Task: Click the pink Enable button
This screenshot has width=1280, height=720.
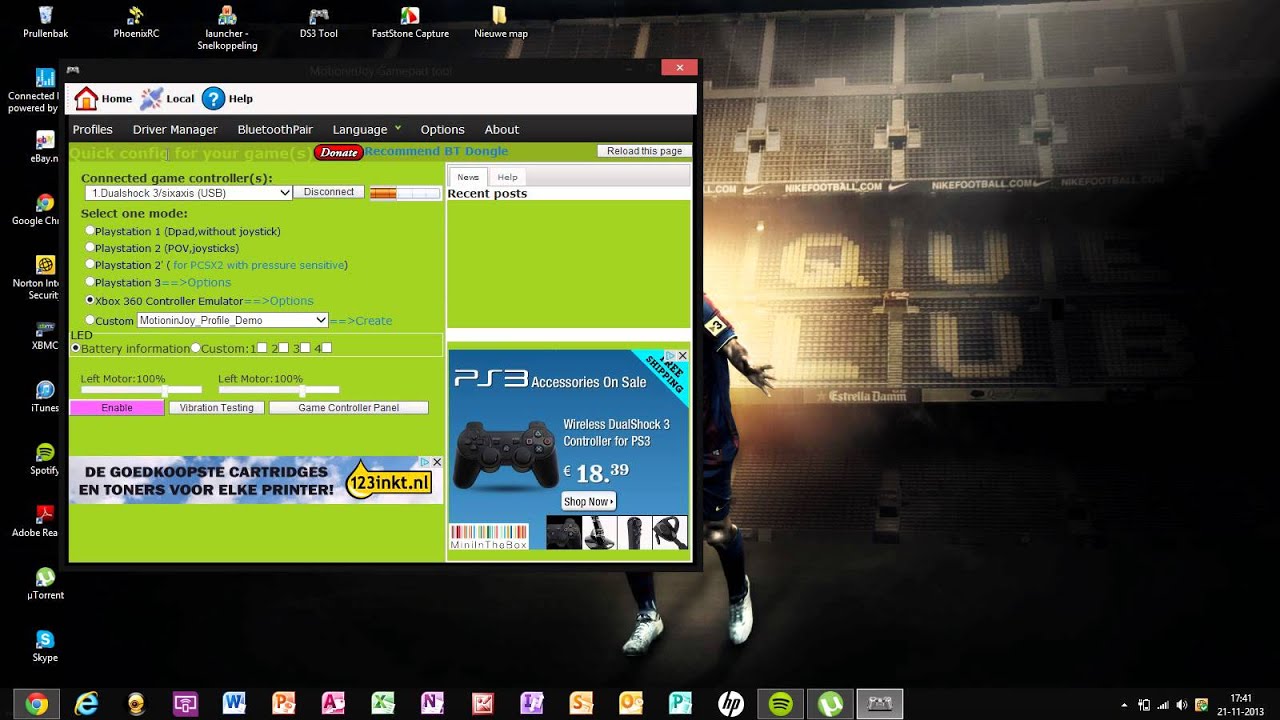Action: pos(117,408)
